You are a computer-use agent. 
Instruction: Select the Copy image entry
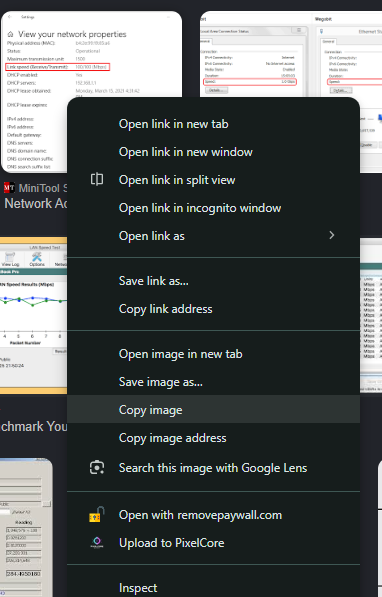tap(213, 410)
